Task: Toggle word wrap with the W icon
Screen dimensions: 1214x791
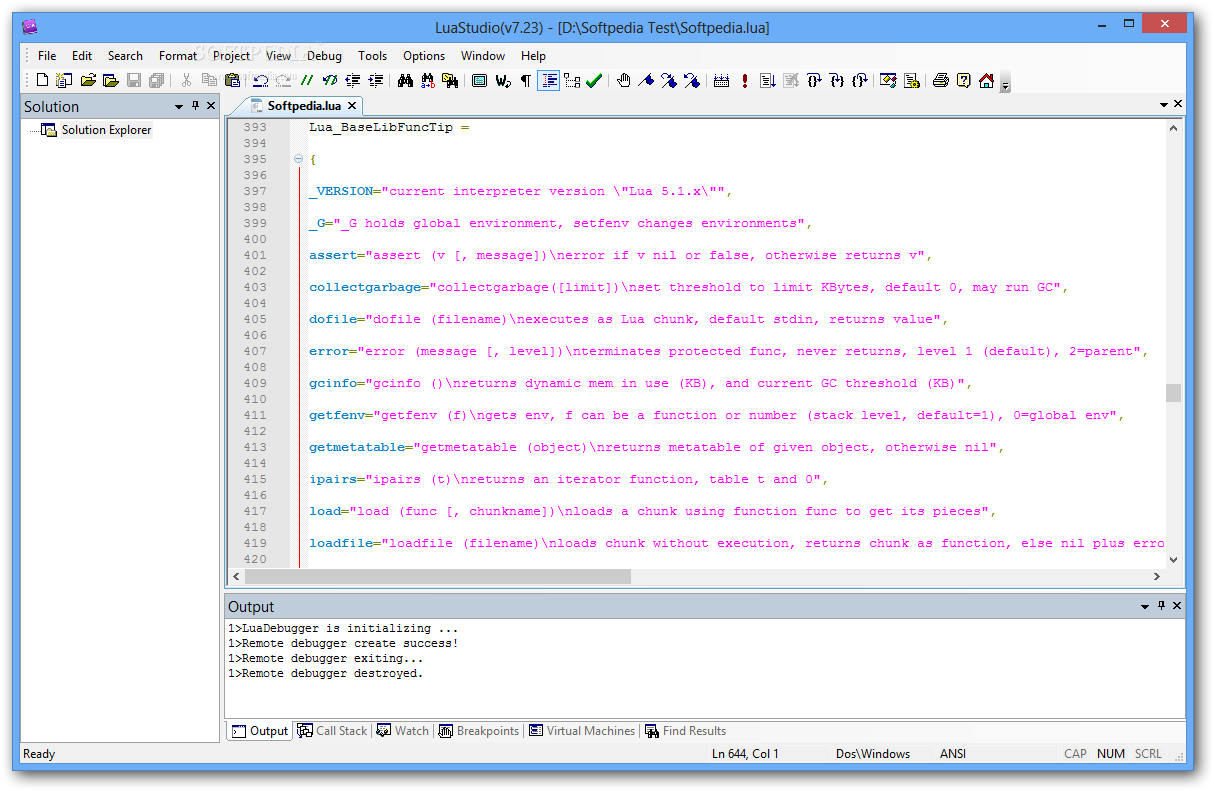Action: coord(503,81)
